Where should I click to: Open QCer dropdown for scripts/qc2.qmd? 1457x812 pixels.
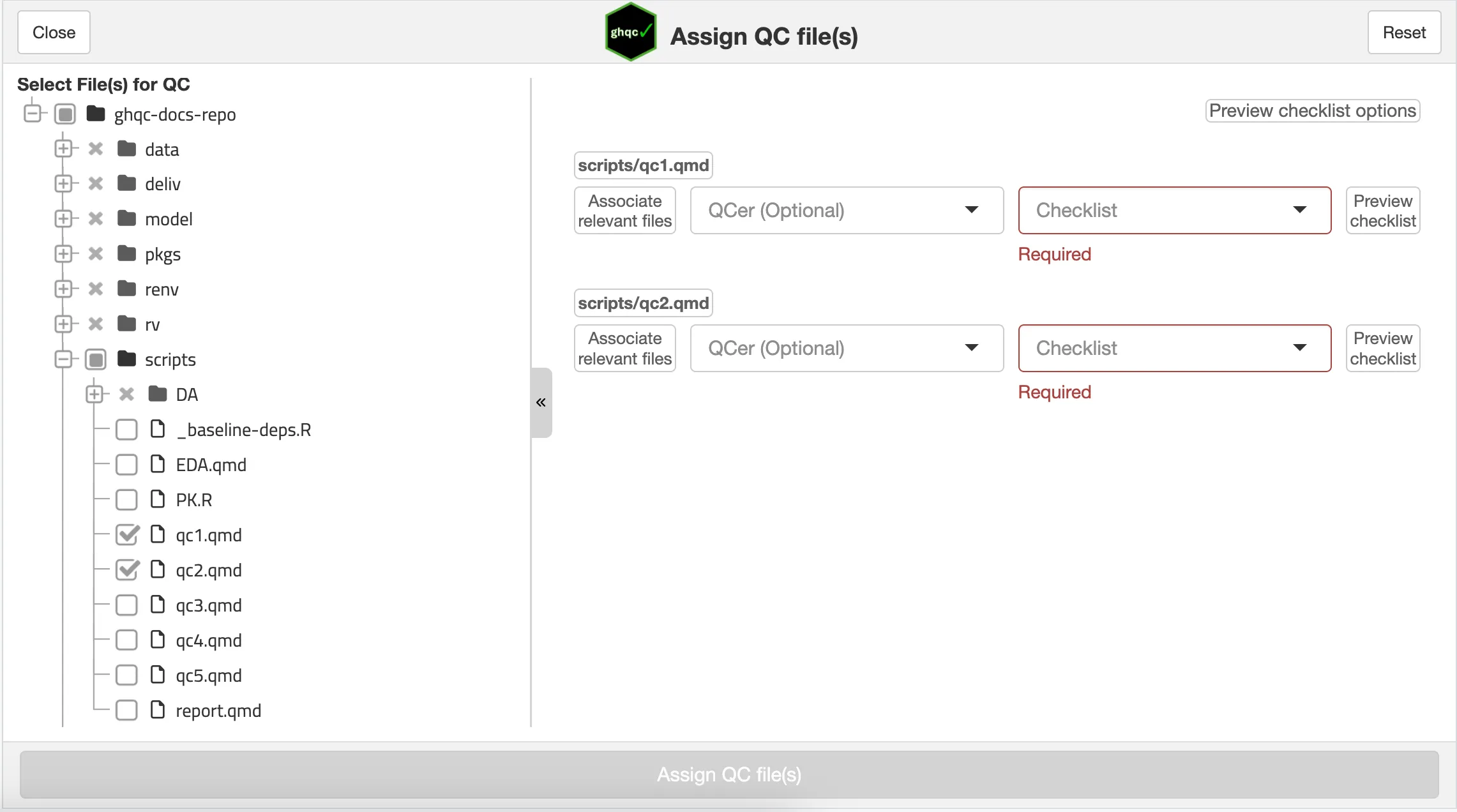[x=846, y=348]
